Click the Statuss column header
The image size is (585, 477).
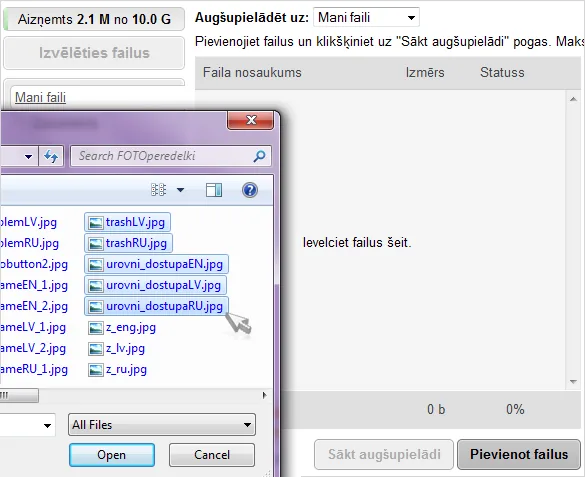pyautogui.click(x=502, y=72)
